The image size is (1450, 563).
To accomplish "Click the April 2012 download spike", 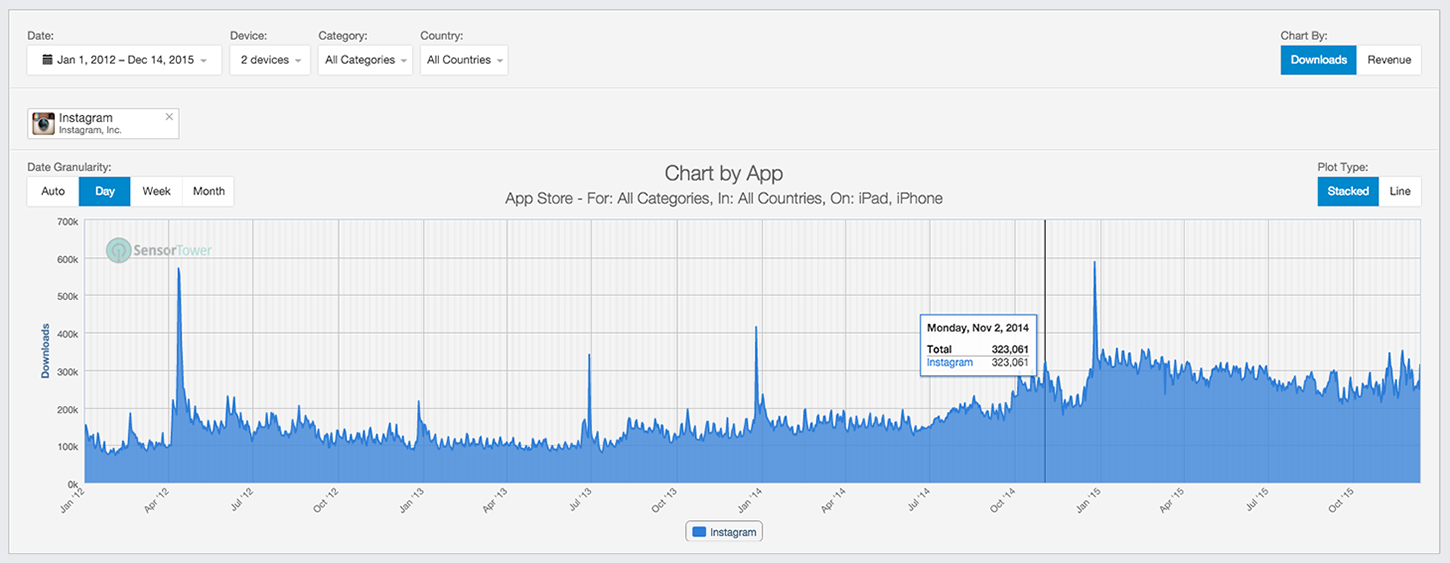I will pos(179,271).
